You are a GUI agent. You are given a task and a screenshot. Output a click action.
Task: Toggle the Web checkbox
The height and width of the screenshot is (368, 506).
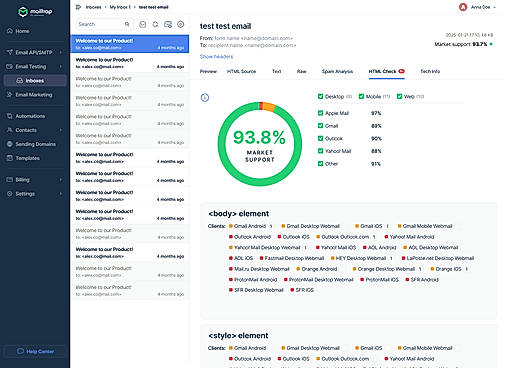tap(399, 97)
